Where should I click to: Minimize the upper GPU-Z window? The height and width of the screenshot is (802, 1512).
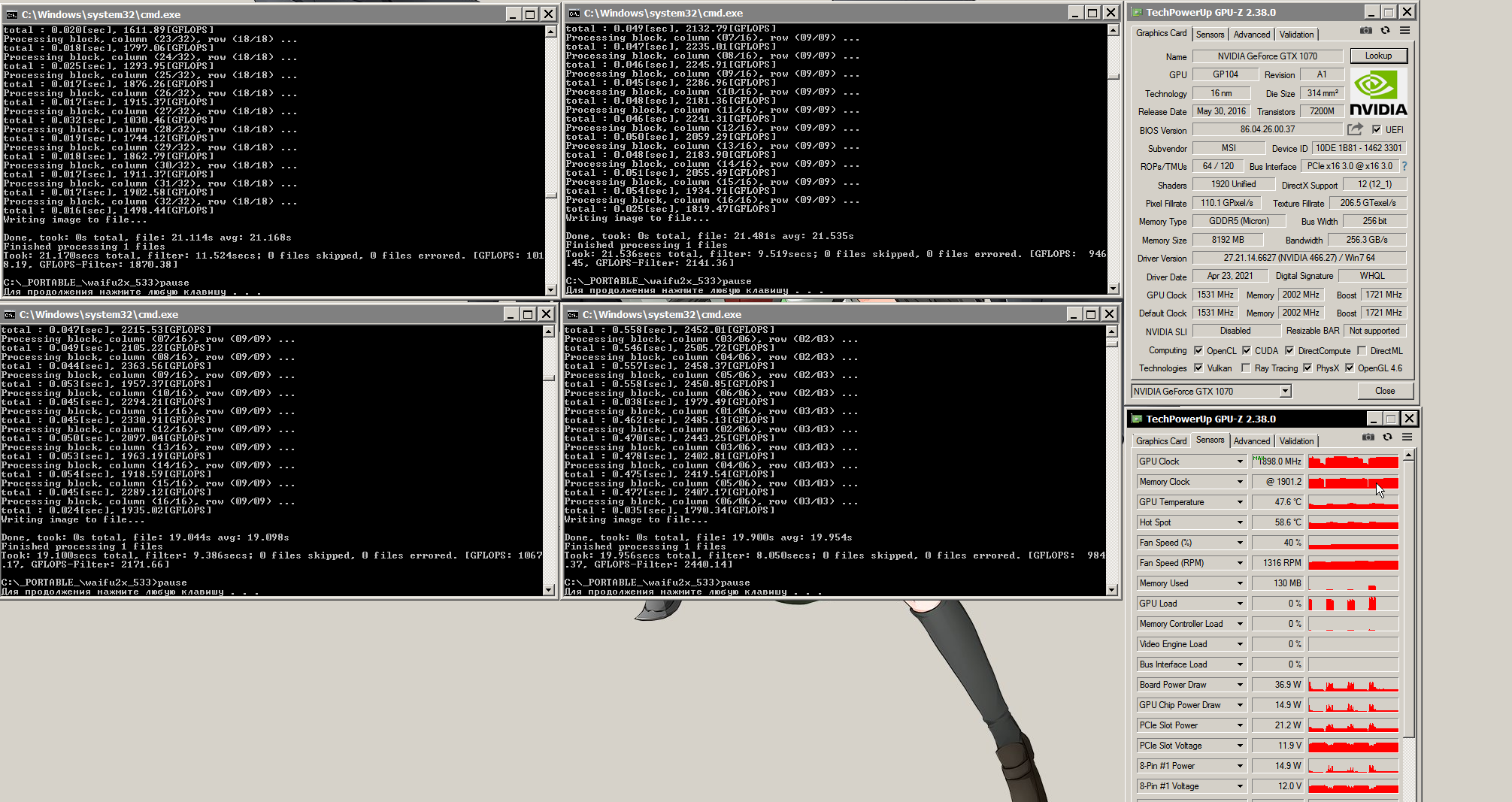point(1371,12)
